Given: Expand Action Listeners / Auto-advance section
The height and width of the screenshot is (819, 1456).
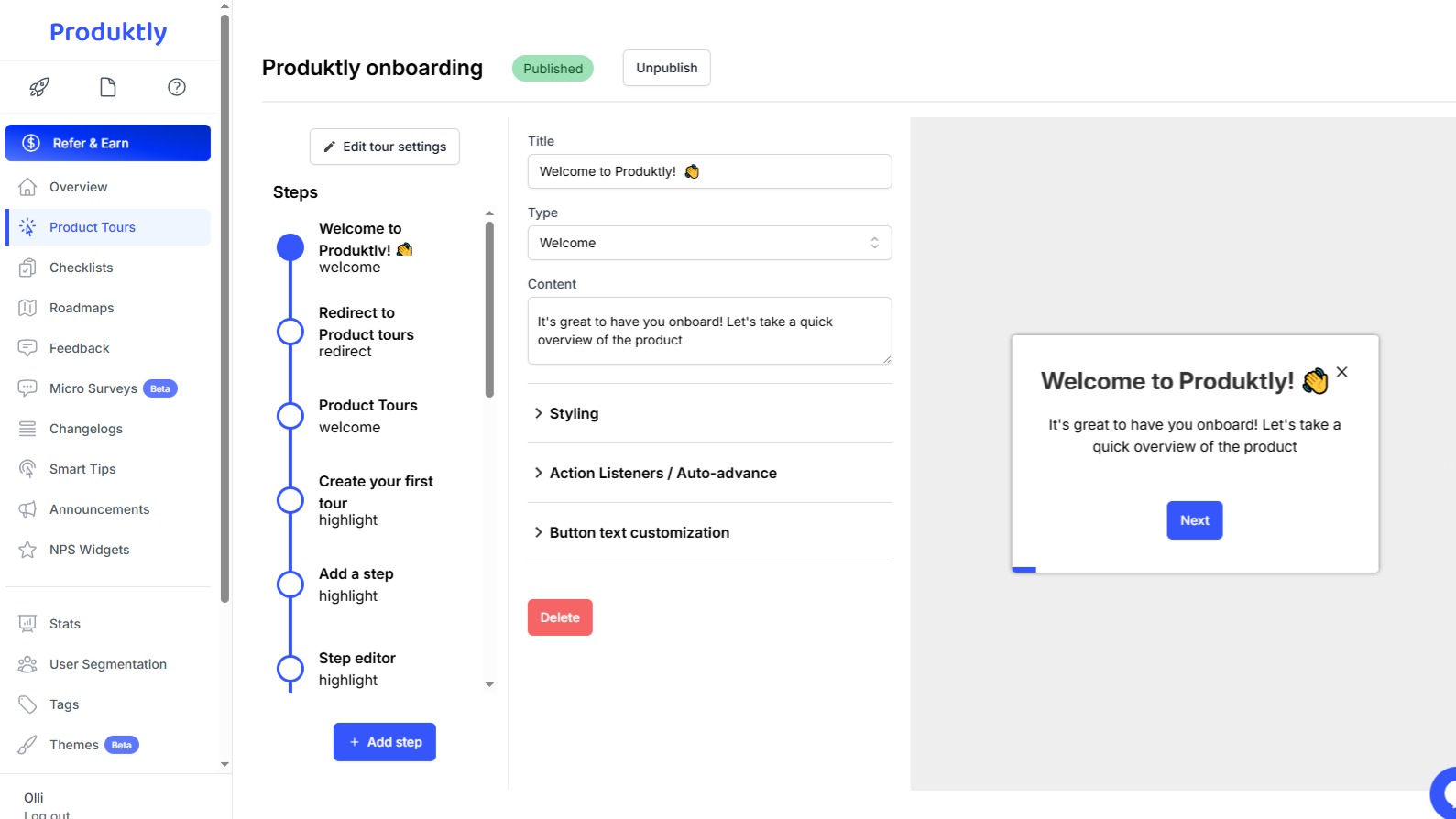Looking at the screenshot, I should click(662, 473).
